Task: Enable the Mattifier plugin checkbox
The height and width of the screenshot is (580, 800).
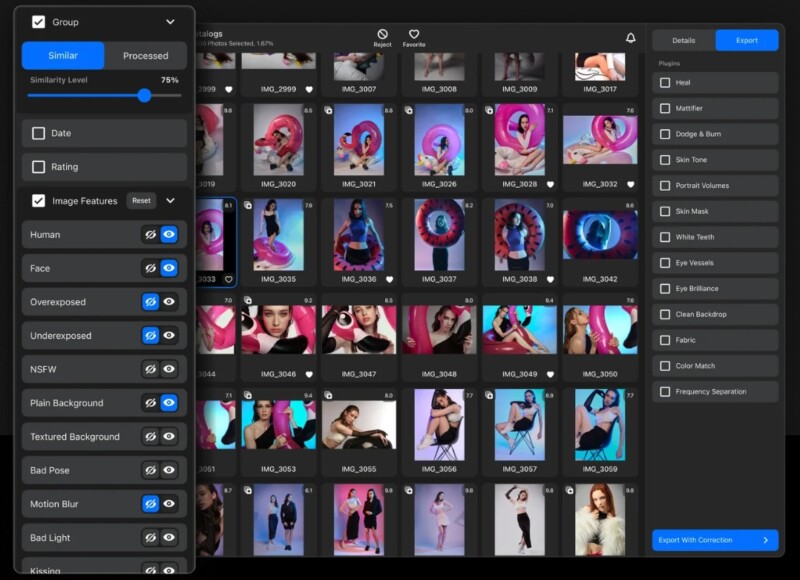Action: pos(665,108)
